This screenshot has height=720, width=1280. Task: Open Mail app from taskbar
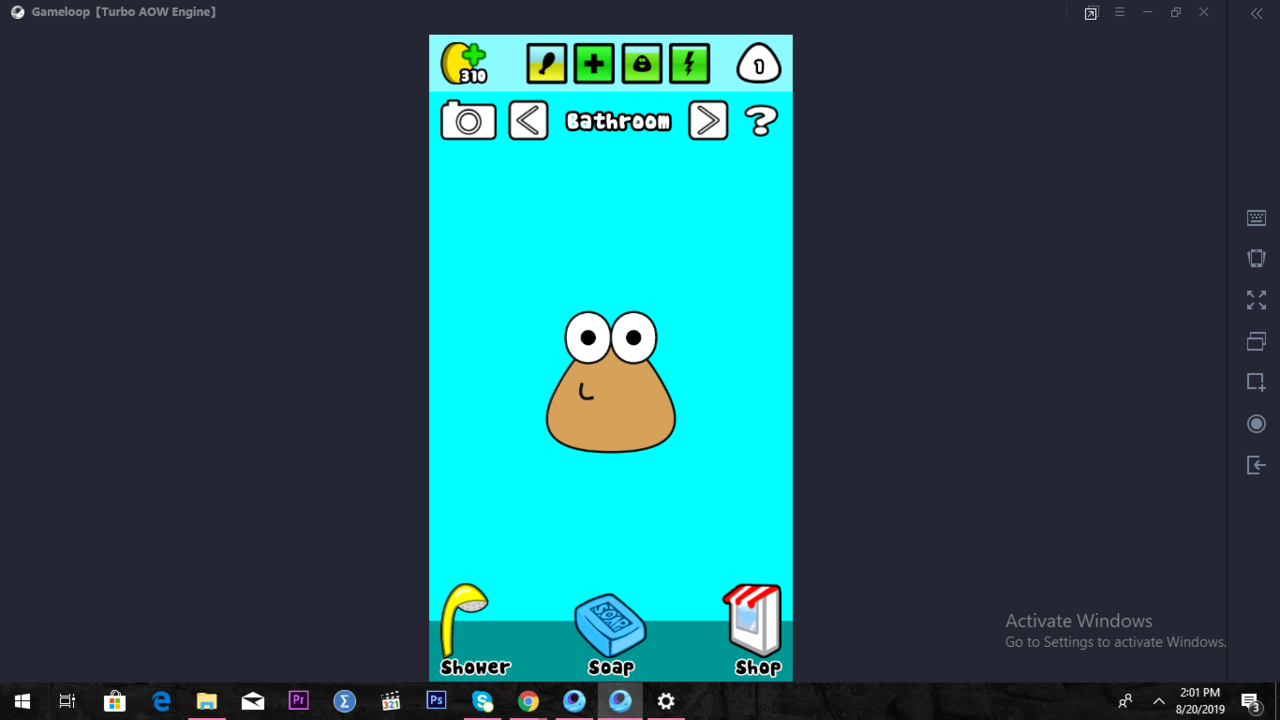pos(253,701)
